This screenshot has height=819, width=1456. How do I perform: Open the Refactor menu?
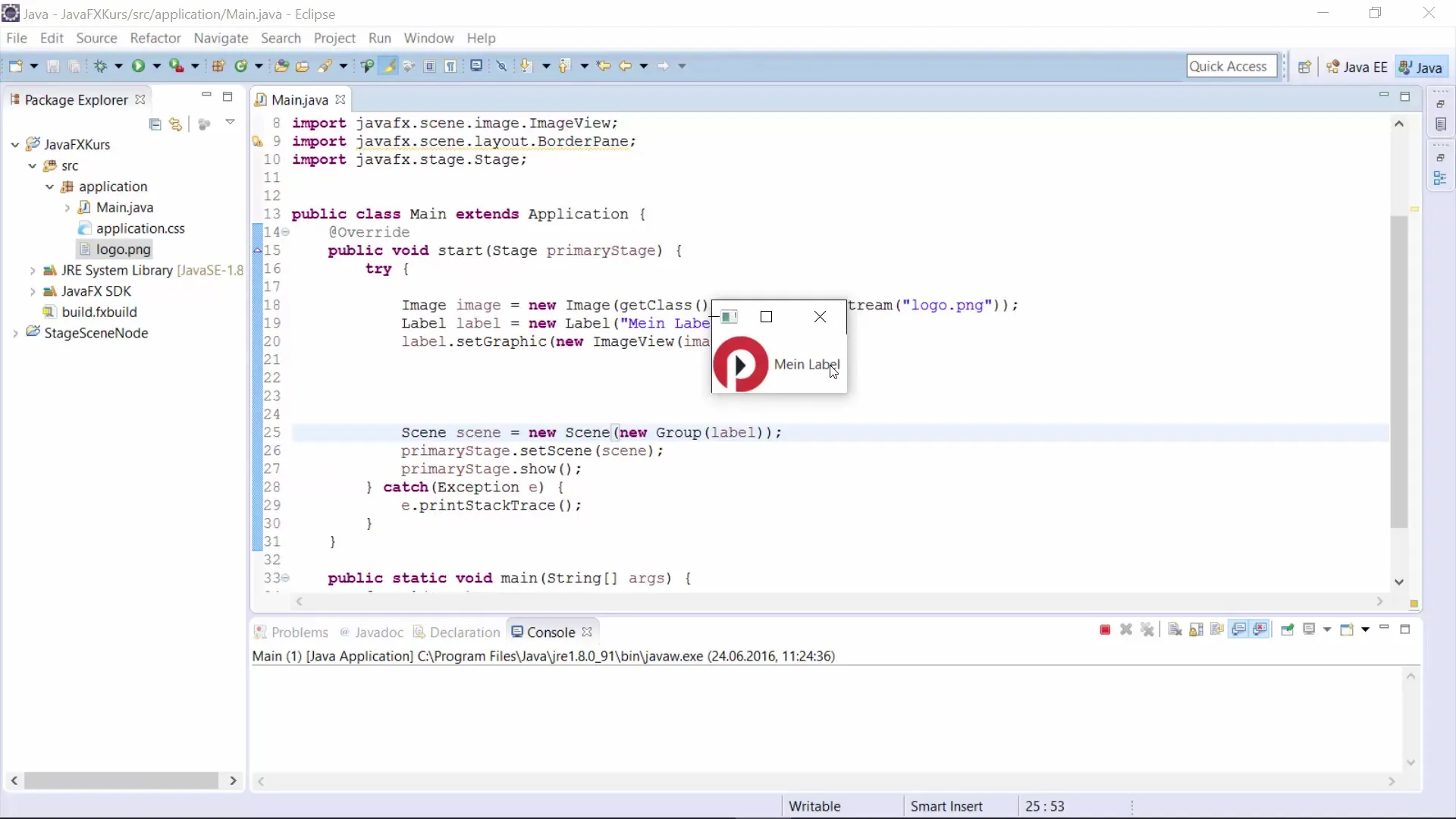[x=155, y=38]
